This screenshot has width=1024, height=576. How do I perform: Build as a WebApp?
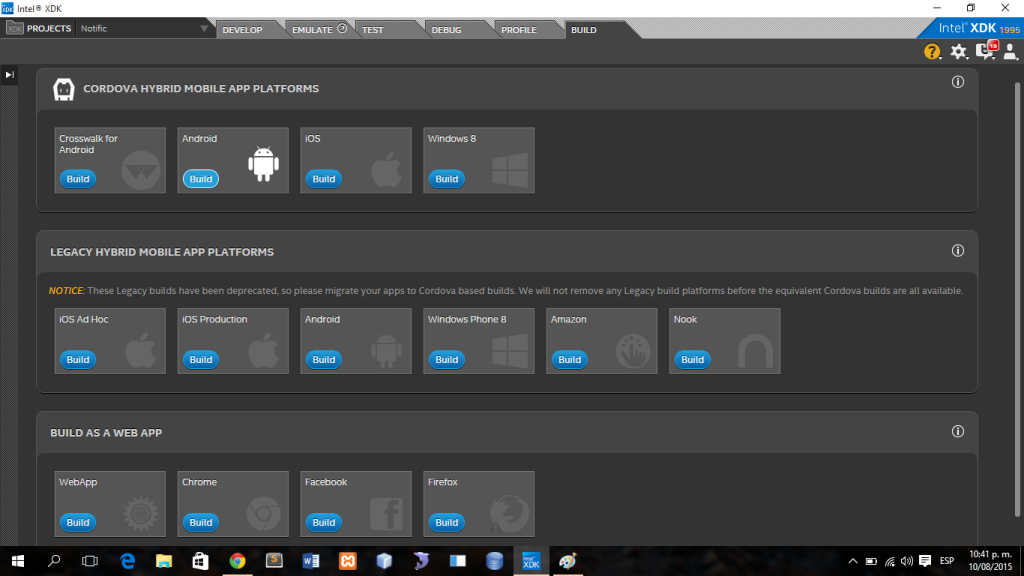[78, 522]
